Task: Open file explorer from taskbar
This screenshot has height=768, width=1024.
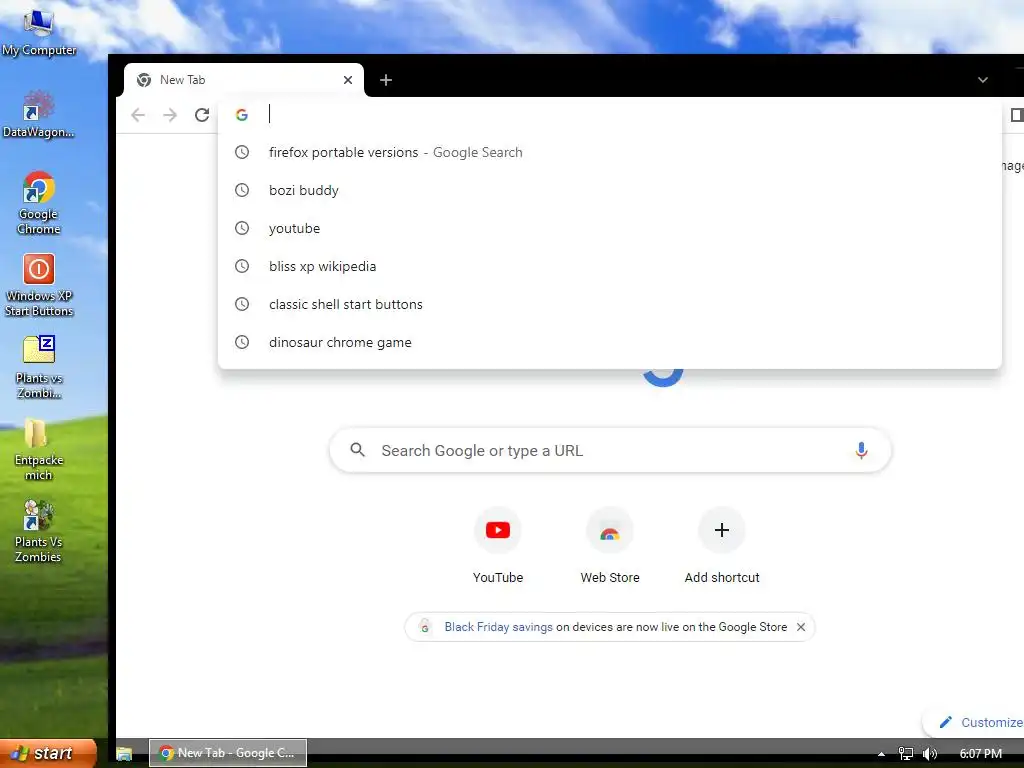Action: tap(124, 754)
